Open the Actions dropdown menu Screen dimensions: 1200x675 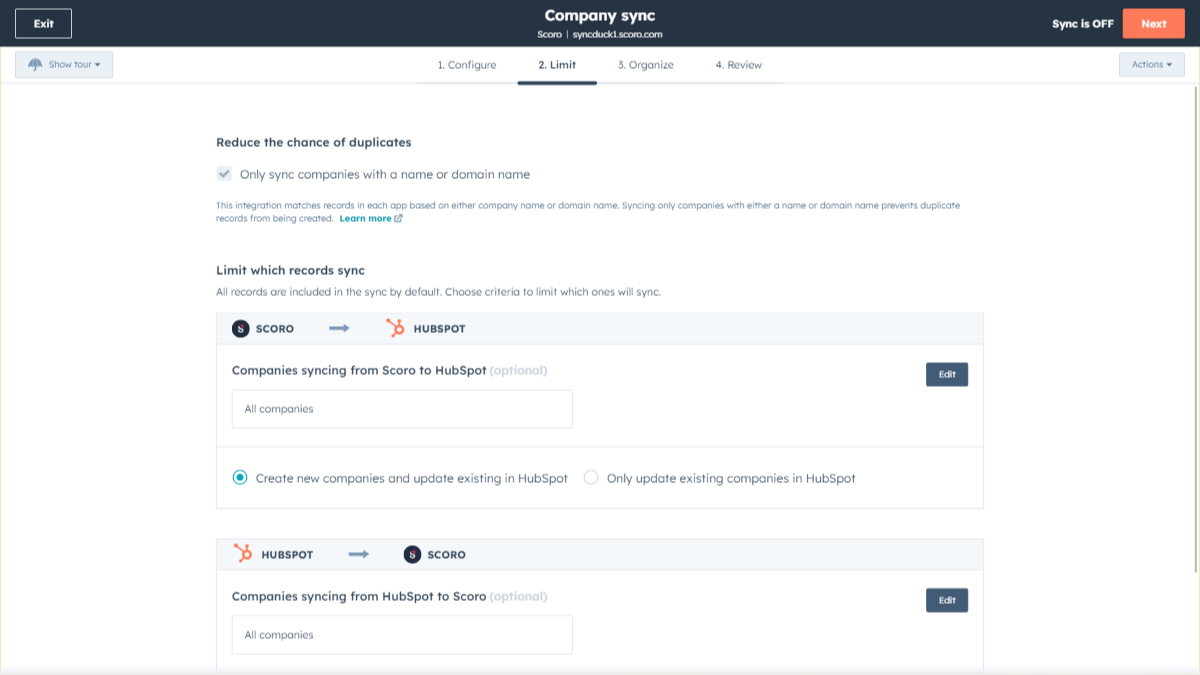click(x=1151, y=64)
